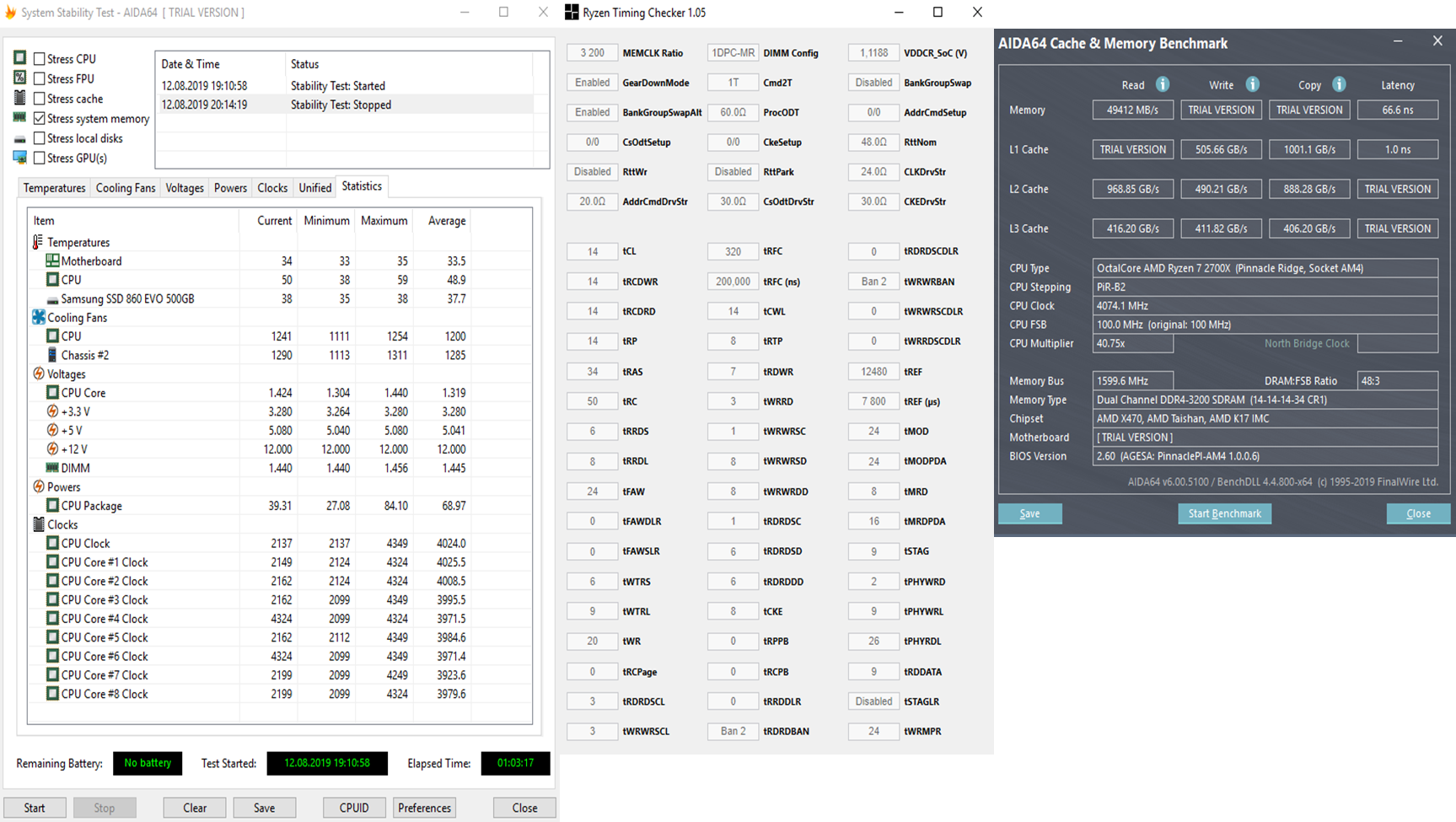This screenshot has height=822, width=1456.
Task: Click the Powers group icon
Action: click(39, 486)
